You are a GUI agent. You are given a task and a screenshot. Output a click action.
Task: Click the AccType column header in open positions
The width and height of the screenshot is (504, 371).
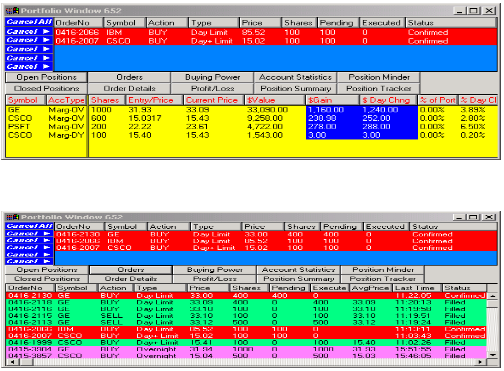67,100
